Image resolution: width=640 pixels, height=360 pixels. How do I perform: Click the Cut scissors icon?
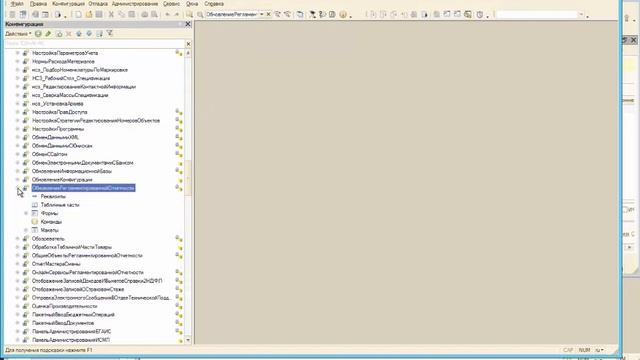(111, 14)
